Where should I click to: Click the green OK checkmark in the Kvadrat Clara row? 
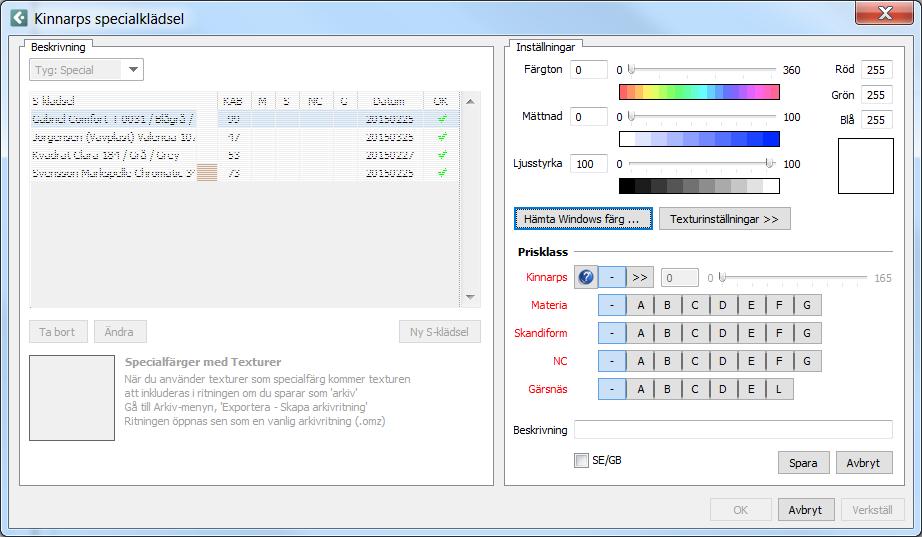tap(442, 155)
